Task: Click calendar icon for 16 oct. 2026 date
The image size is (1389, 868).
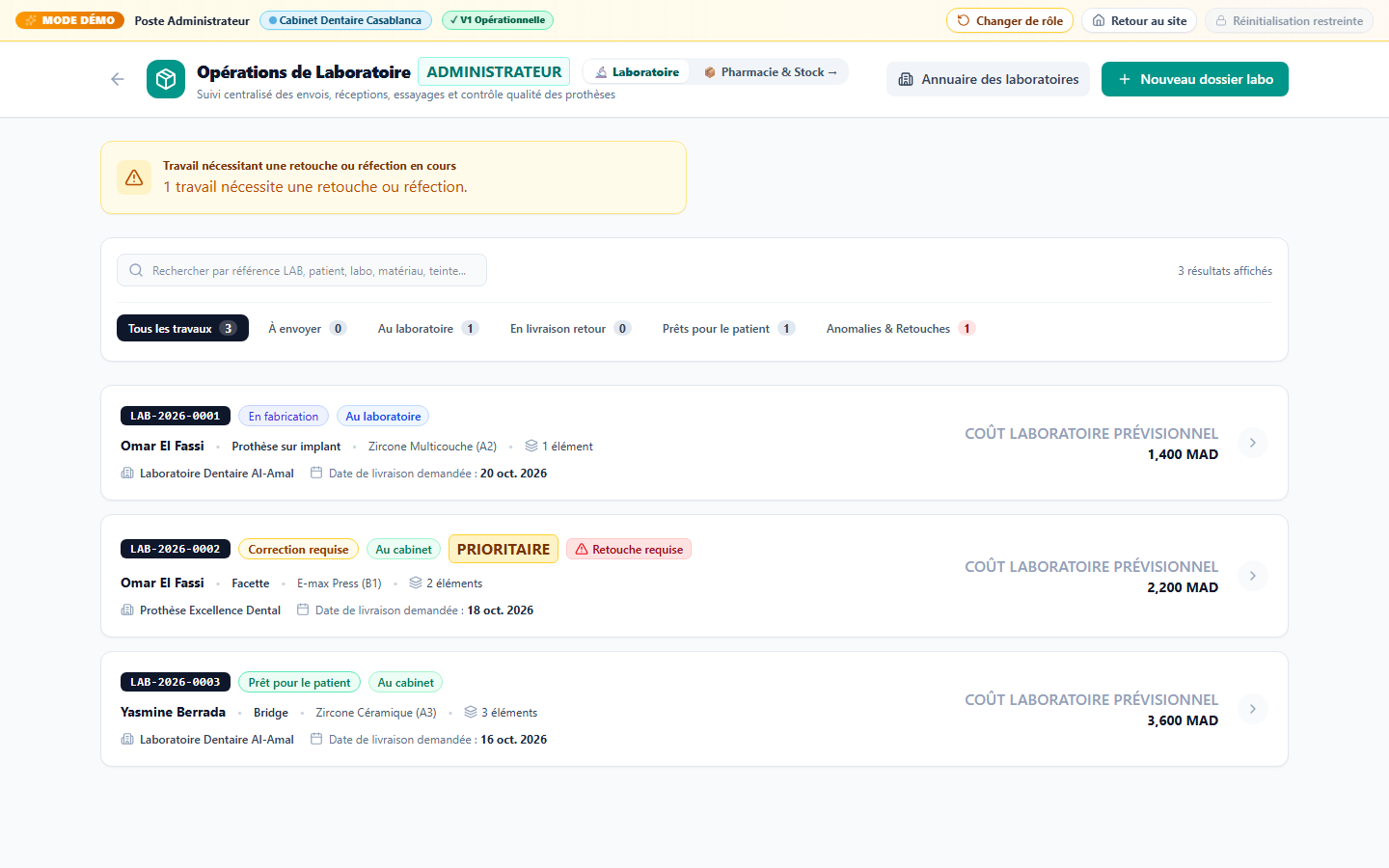Action: (316, 740)
